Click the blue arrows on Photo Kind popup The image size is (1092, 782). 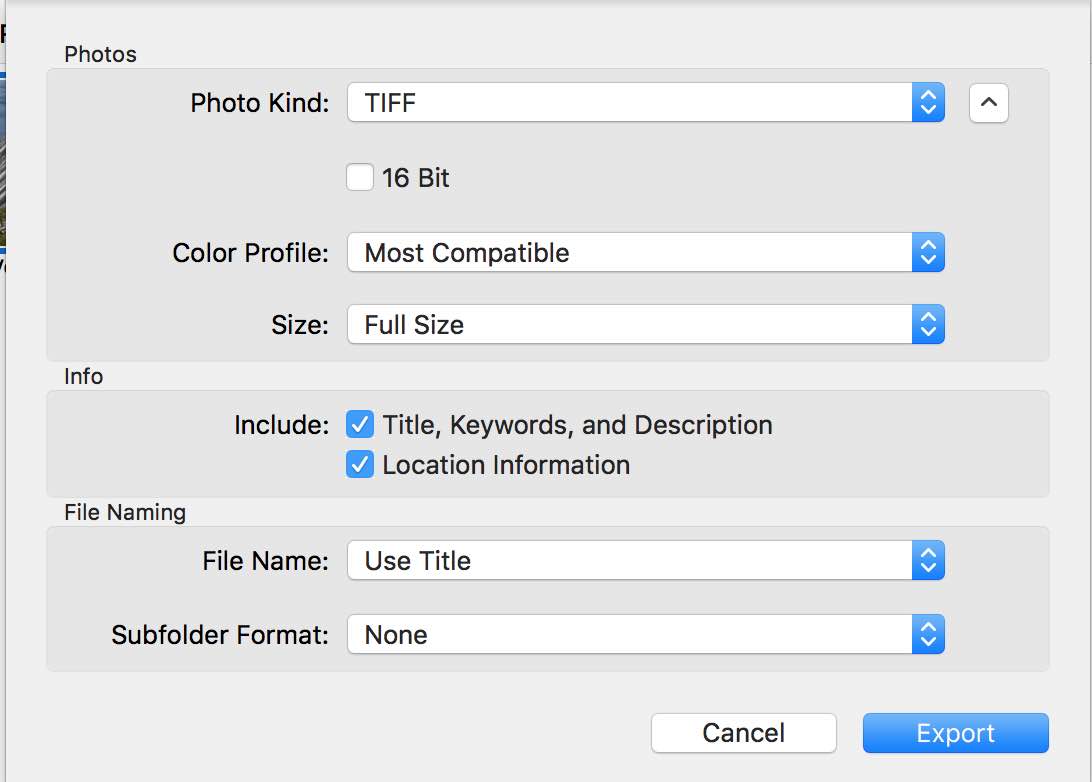pos(928,103)
